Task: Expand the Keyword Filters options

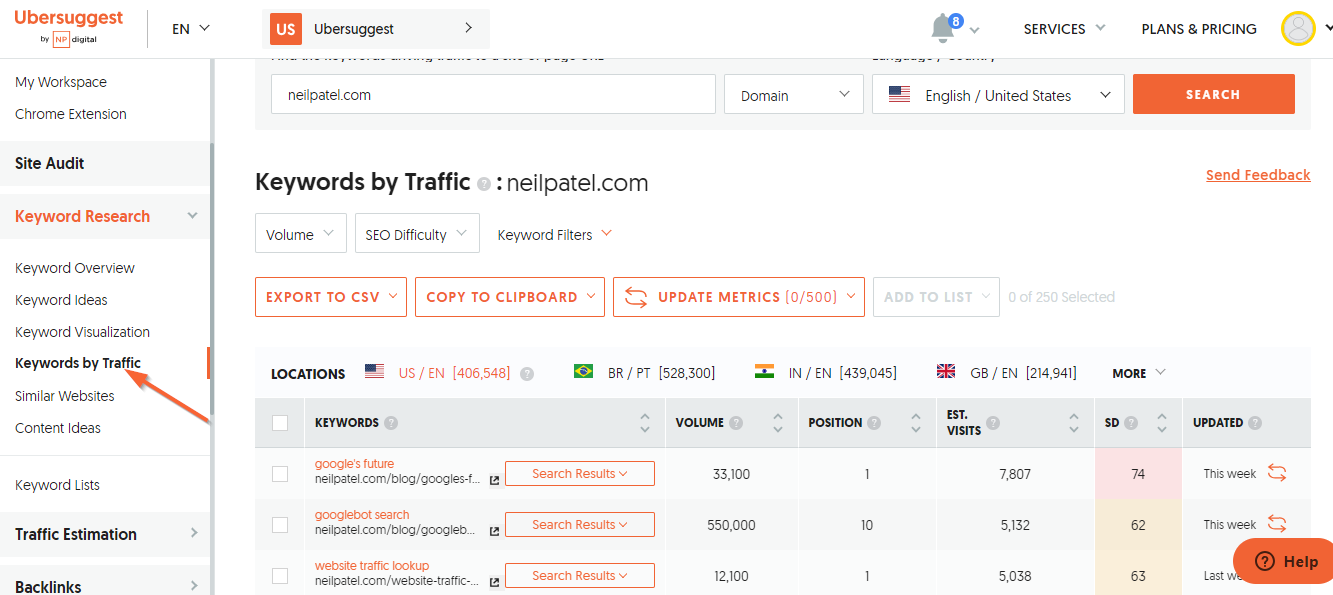Action: pos(554,235)
